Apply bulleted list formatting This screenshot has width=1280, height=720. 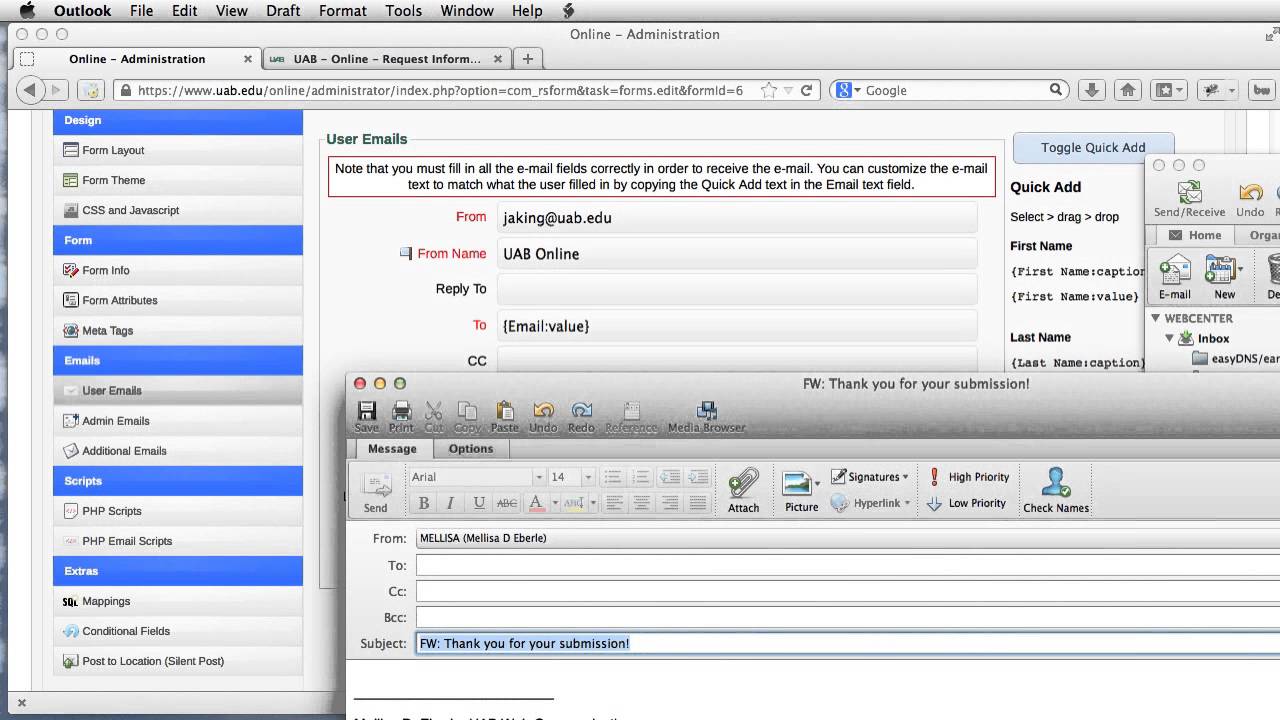[613, 477]
